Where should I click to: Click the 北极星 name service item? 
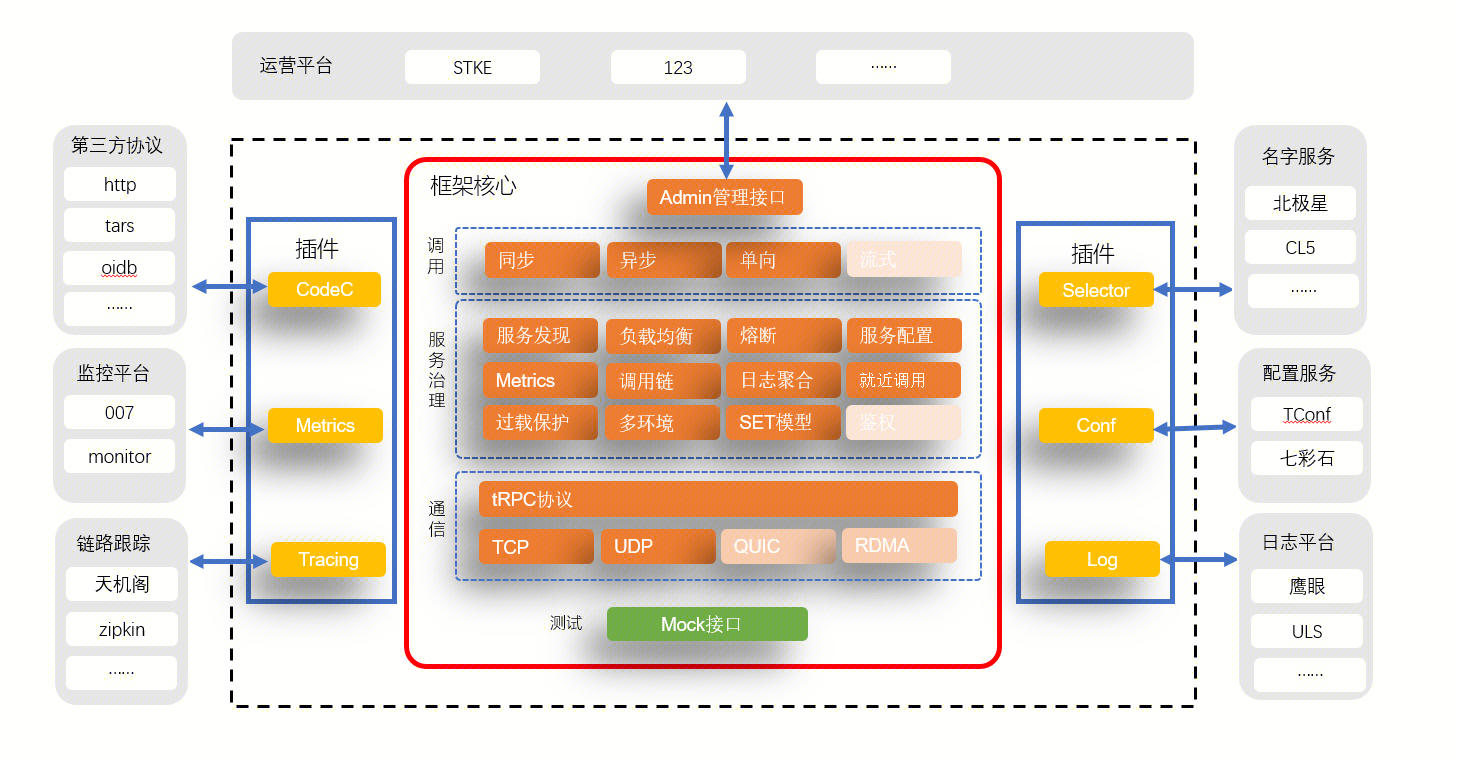1300,203
